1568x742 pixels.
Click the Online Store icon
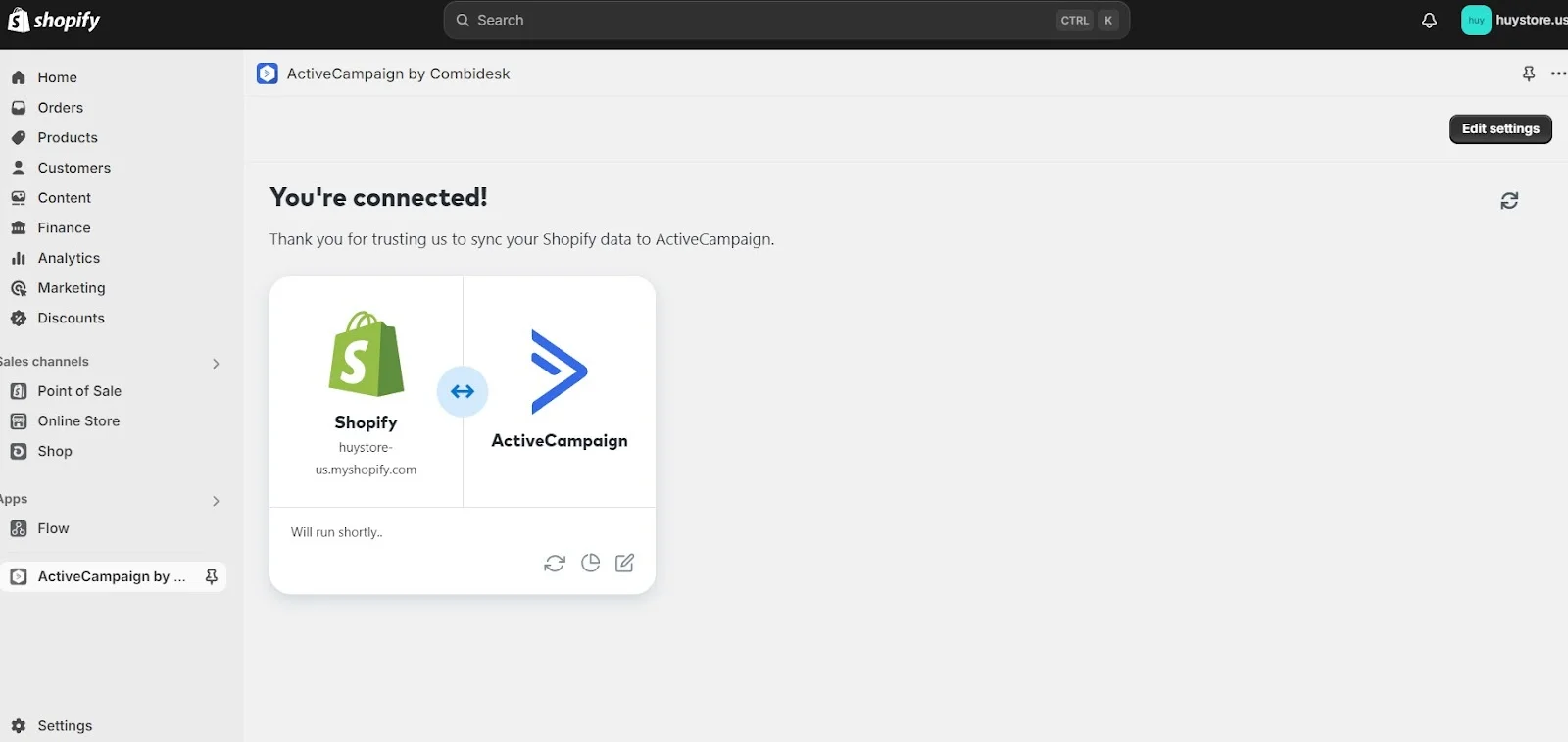[18, 421]
